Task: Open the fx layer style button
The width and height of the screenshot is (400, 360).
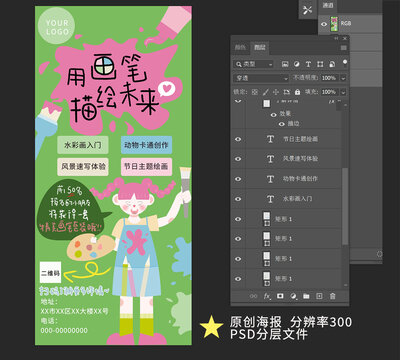Action: pyautogui.click(x=267, y=296)
